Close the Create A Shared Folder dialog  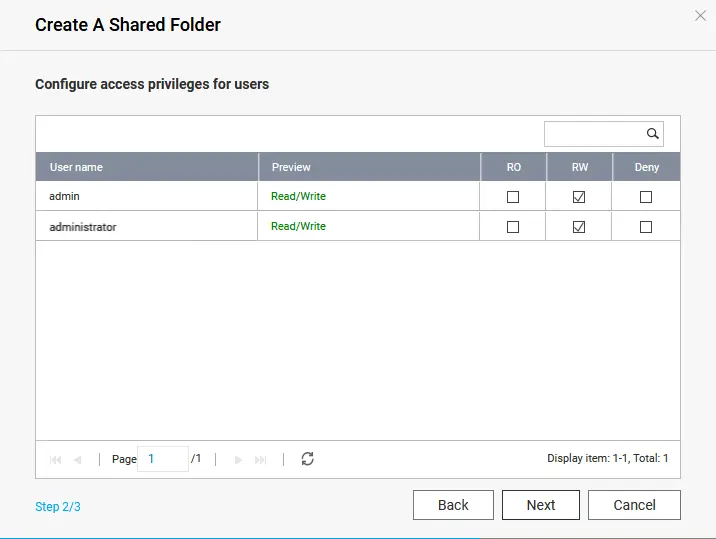point(700,16)
